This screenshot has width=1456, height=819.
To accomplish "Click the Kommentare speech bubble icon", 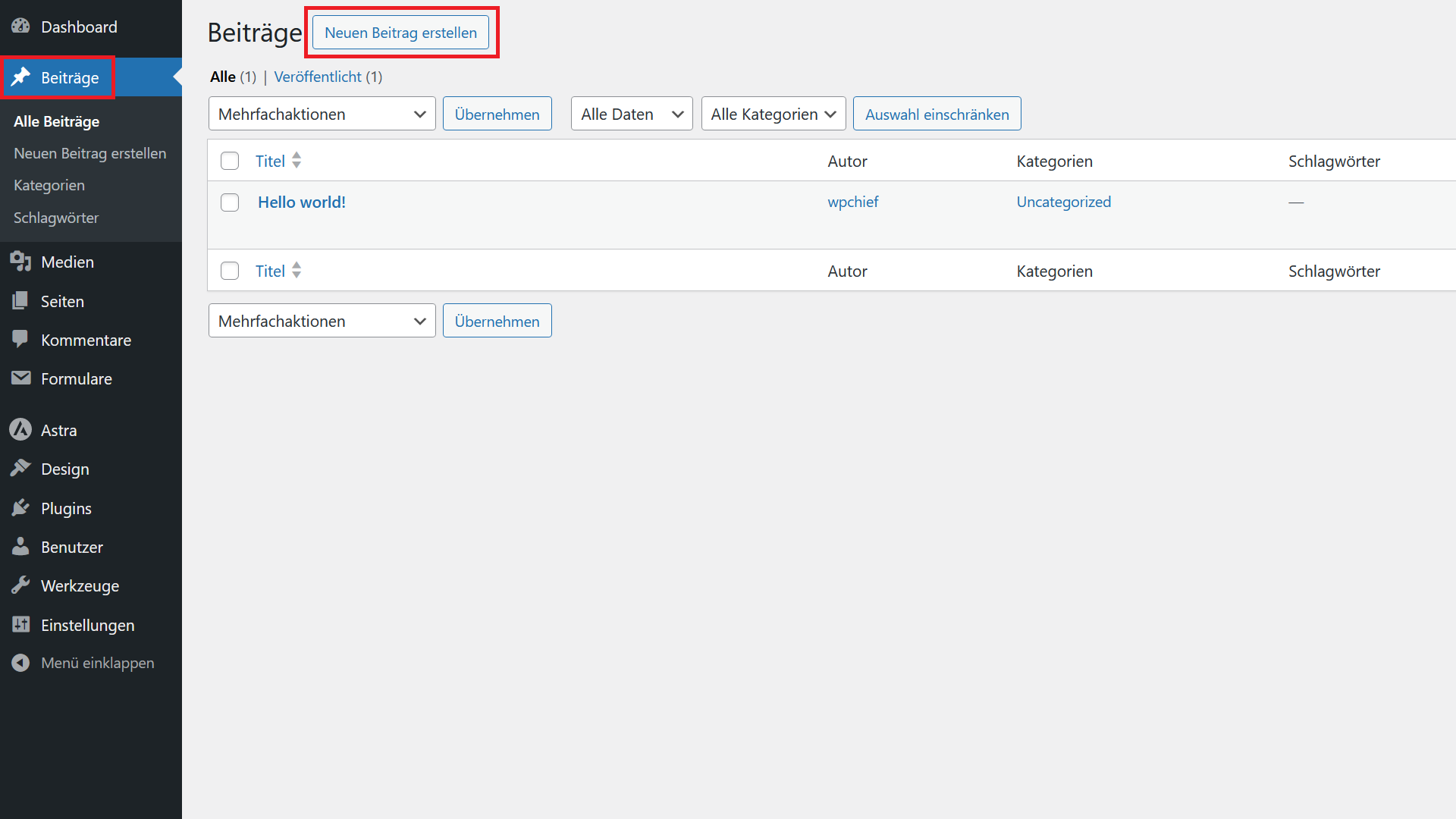I will click(x=20, y=340).
